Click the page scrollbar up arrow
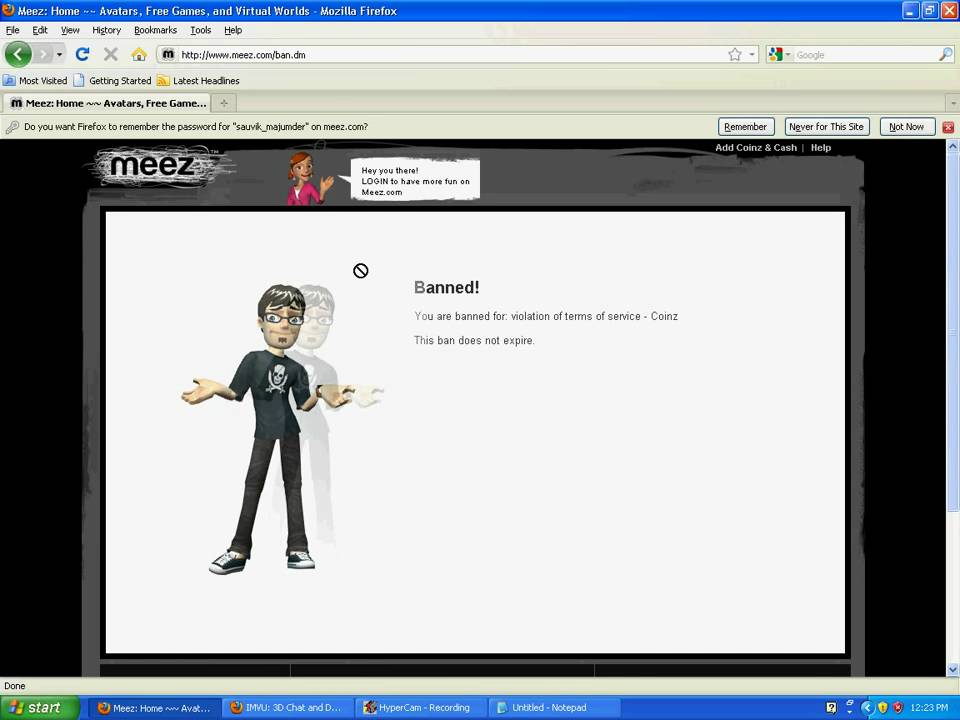Viewport: 960px width, 720px height. [953, 146]
